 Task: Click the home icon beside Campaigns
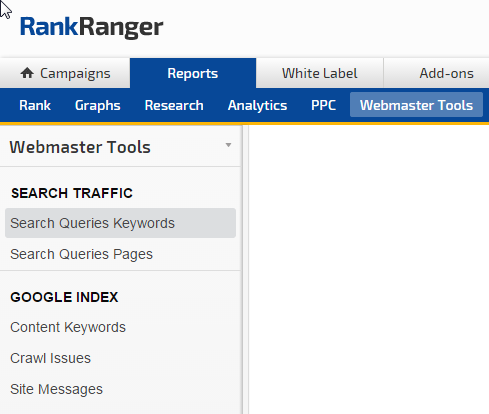27,73
